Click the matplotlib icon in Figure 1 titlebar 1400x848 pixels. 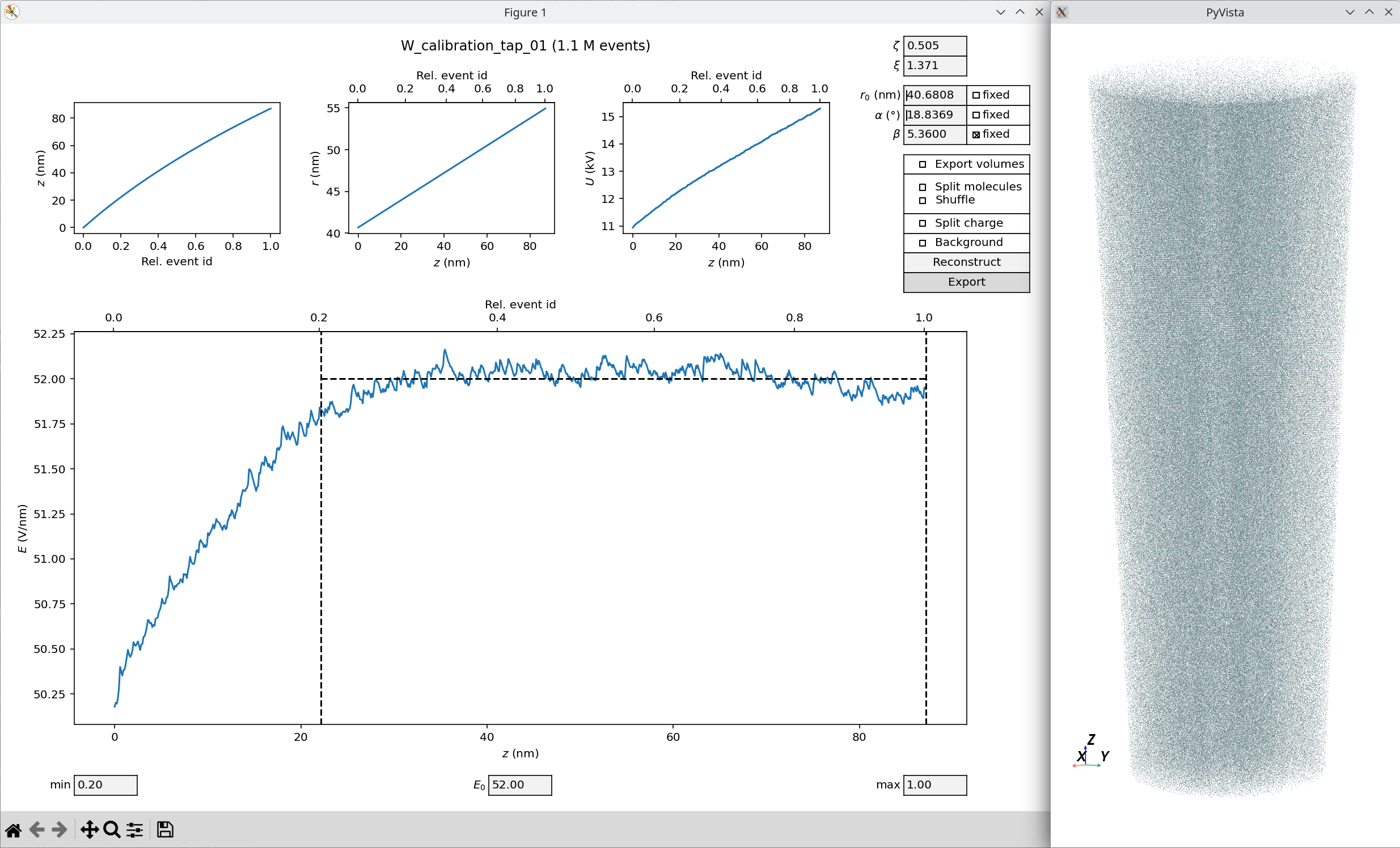pyautogui.click(x=12, y=12)
